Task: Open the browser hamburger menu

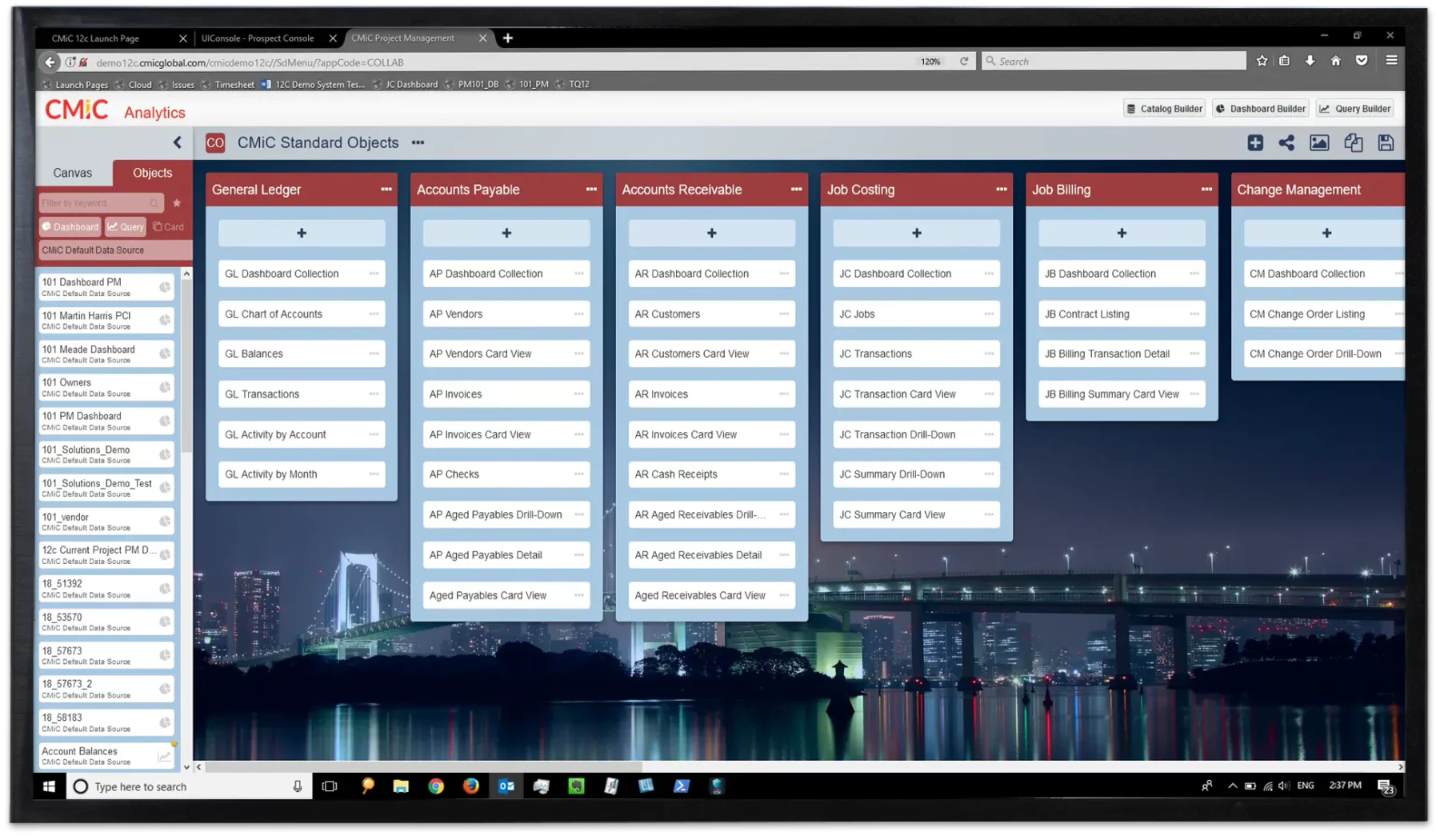Action: point(1391,61)
